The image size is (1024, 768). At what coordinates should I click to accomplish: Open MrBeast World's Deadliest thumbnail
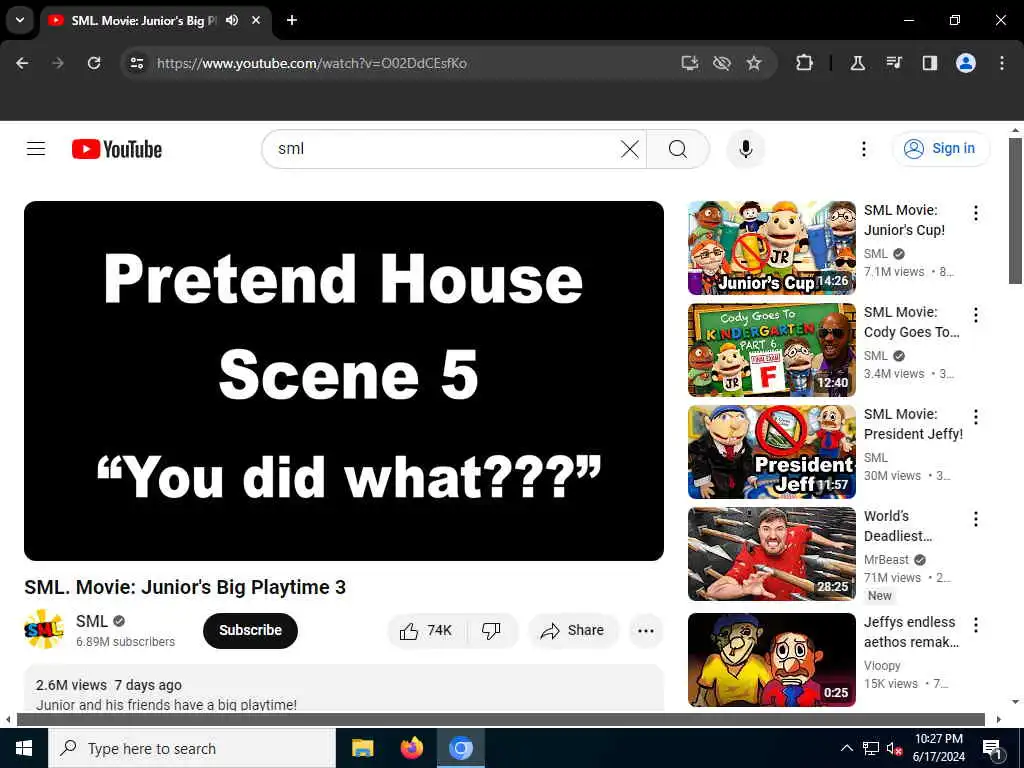(771, 553)
